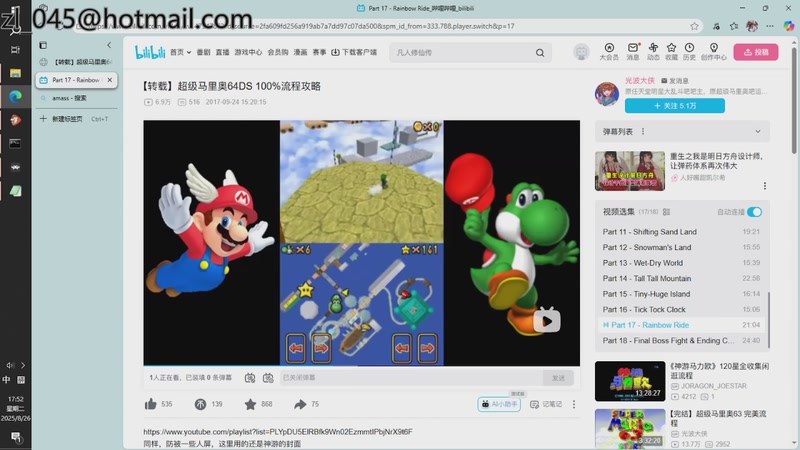Image resolution: width=800 pixels, height=450 pixels.
Task: Open uploader avatar 光波大侠 picture
Action: (x=607, y=93)
